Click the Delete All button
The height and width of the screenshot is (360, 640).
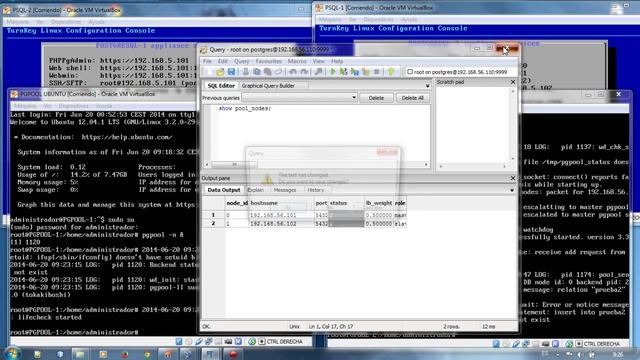point(412,98)
